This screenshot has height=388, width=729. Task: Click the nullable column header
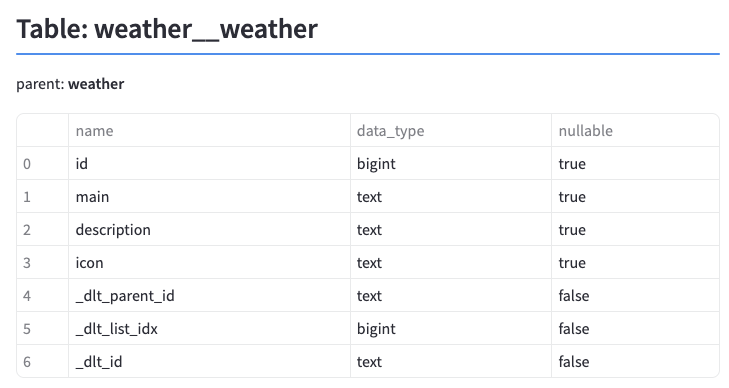635,131
